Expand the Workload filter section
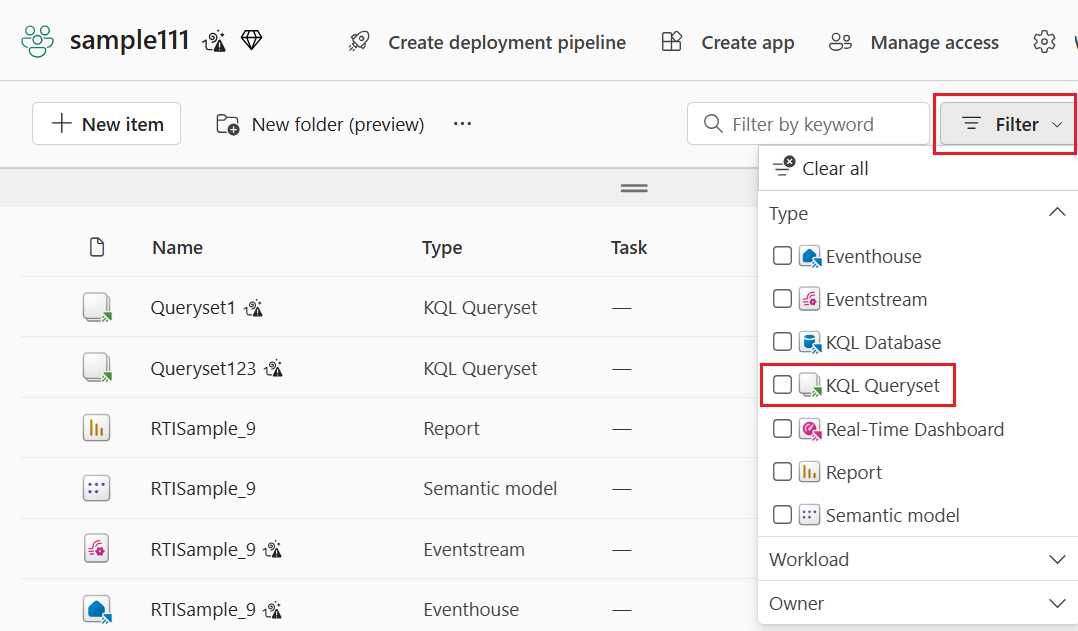This screenshot has width=1078, height=631. [x=918, y=560]
